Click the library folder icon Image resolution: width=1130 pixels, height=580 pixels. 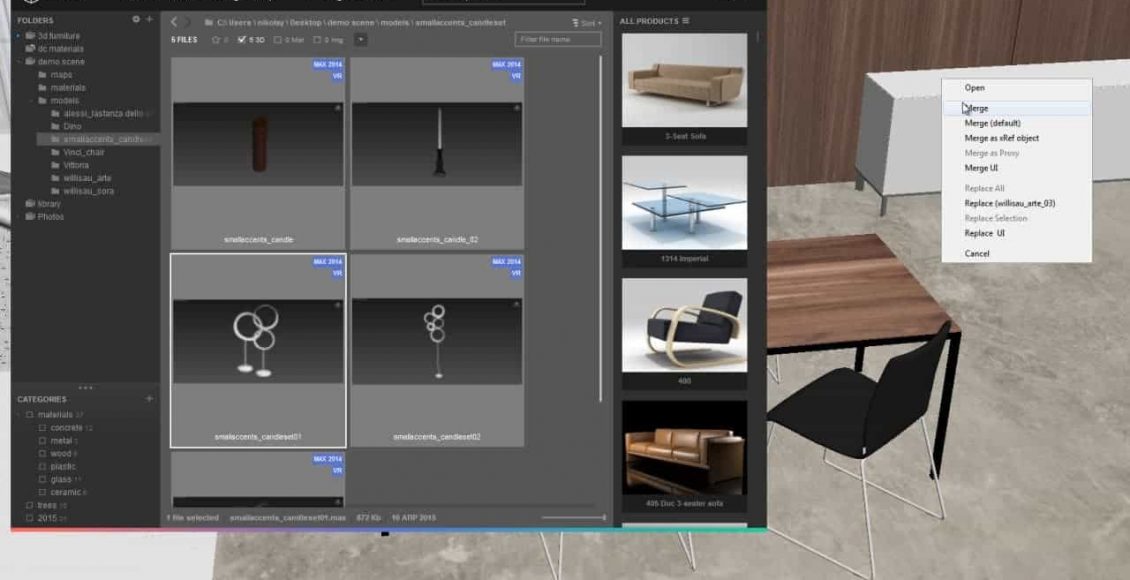[29, 204]
